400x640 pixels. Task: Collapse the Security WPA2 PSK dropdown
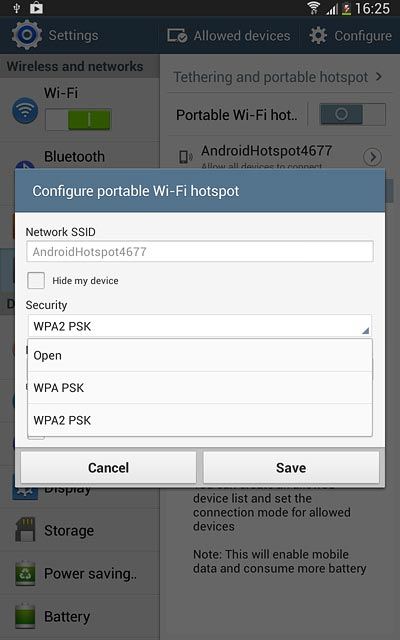[200, 326]
